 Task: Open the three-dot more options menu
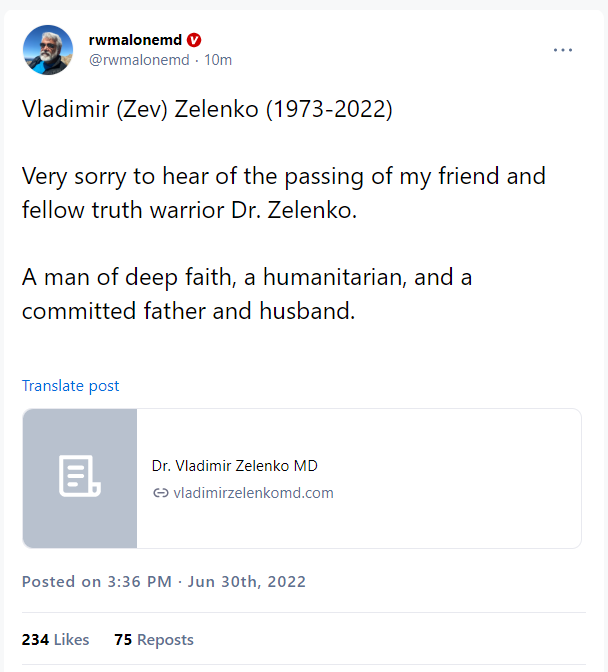coord(563,50)
